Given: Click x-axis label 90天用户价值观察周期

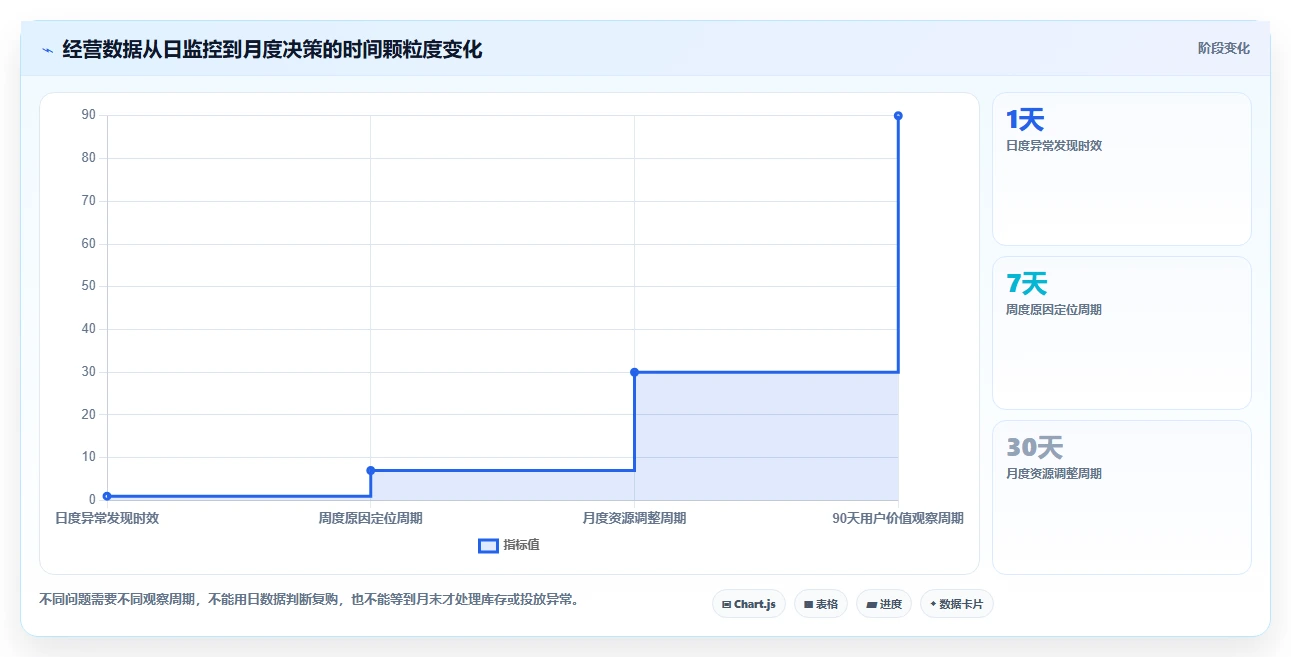Looking at the screenshot, I should click(898, 518).
